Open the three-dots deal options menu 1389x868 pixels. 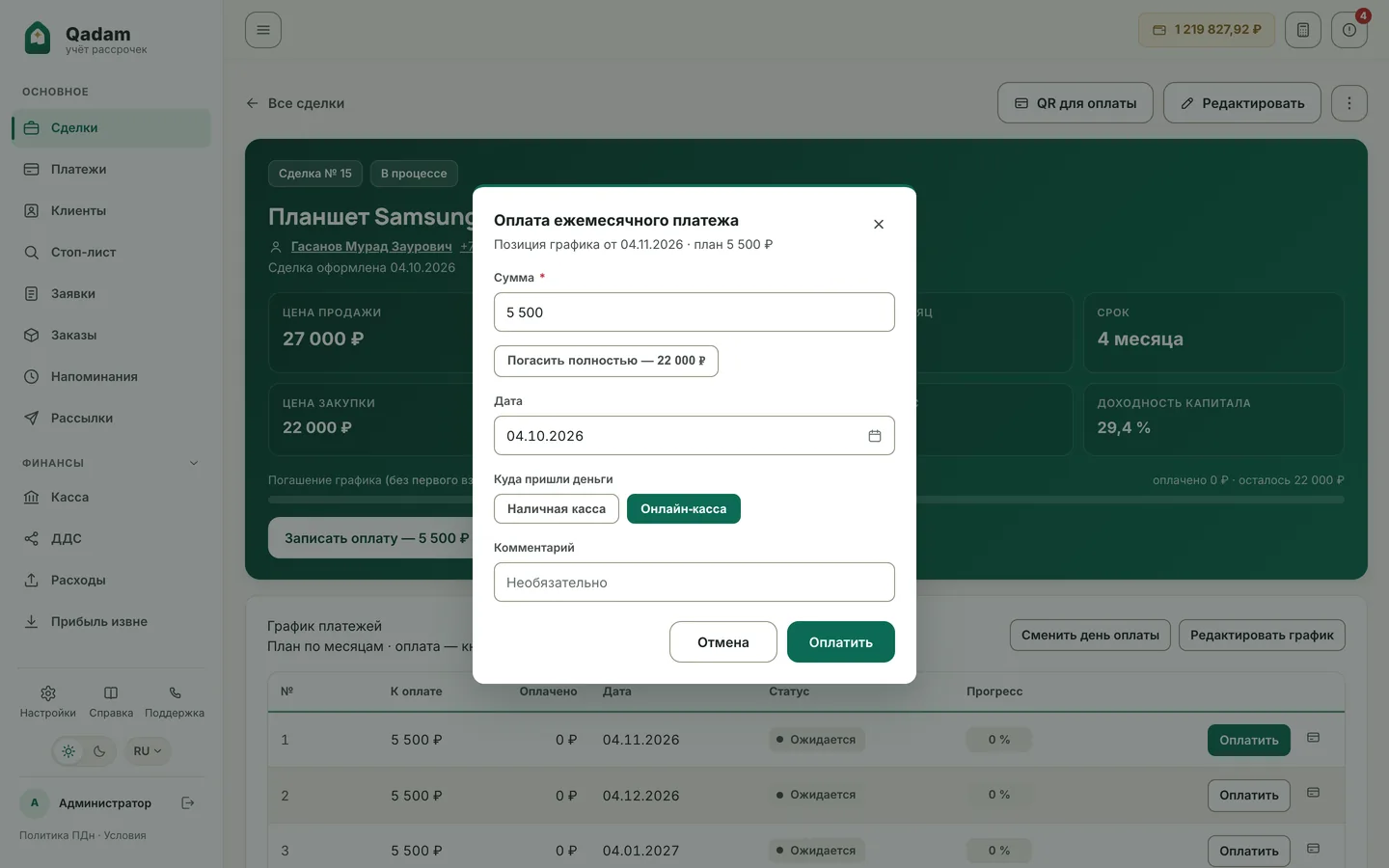(x=1349, y=103)
